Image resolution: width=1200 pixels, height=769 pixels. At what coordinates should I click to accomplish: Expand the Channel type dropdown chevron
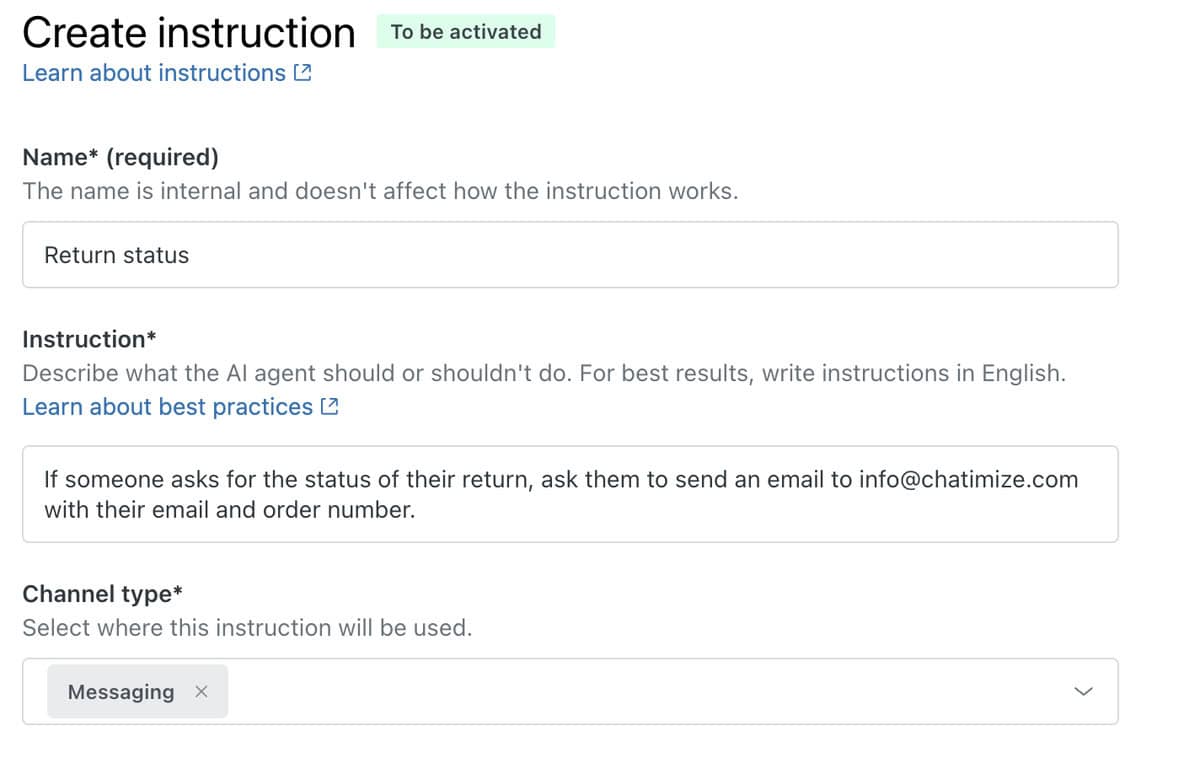point(1083,692)
